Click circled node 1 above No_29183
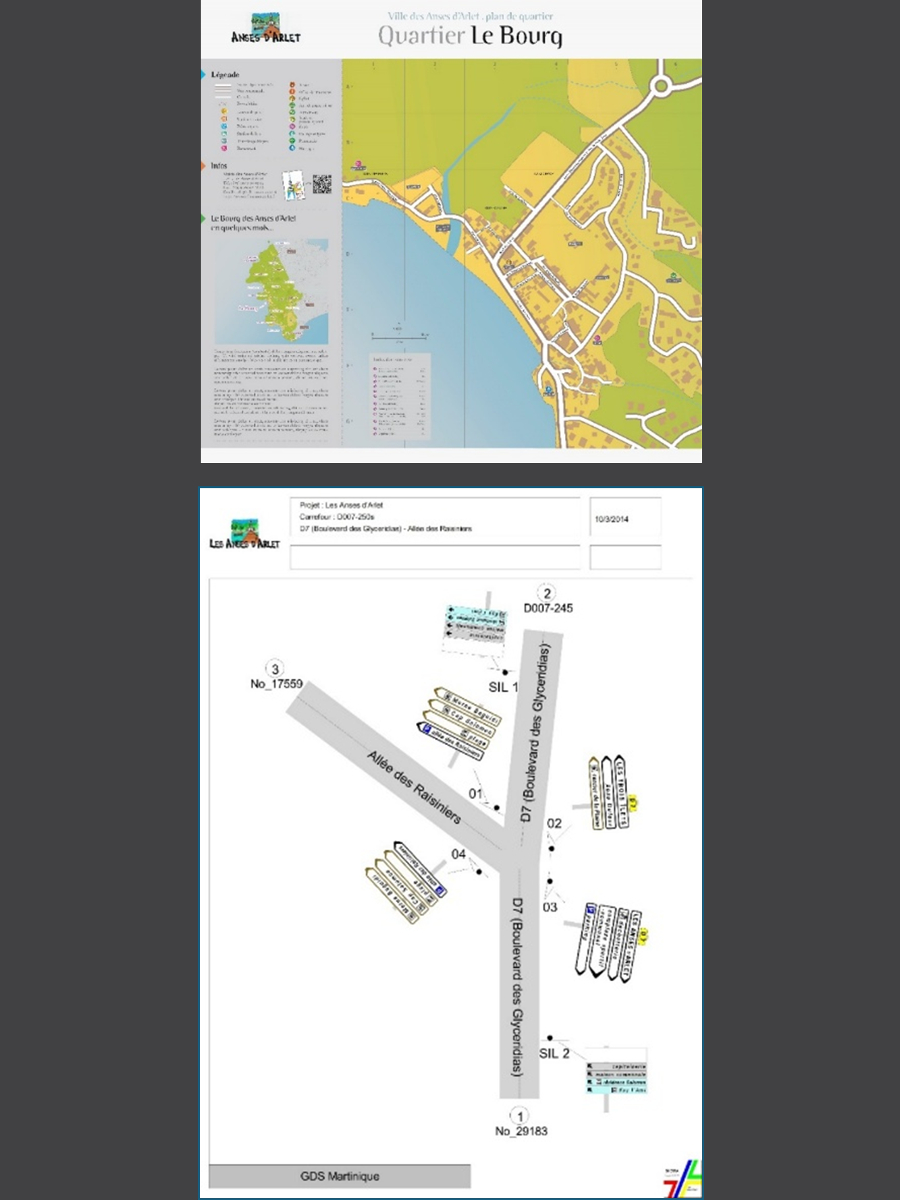 [519, 1115]
